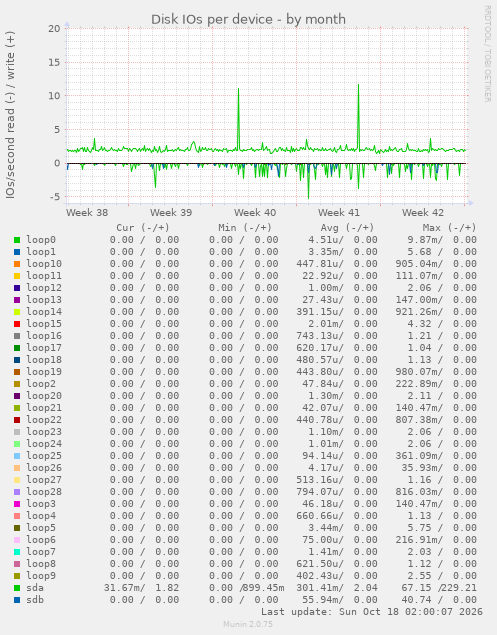Click the chart title 'Disk IOs per device - by month'
The height and width of the screenshot is (635, 497).
(x=248, y=19)
